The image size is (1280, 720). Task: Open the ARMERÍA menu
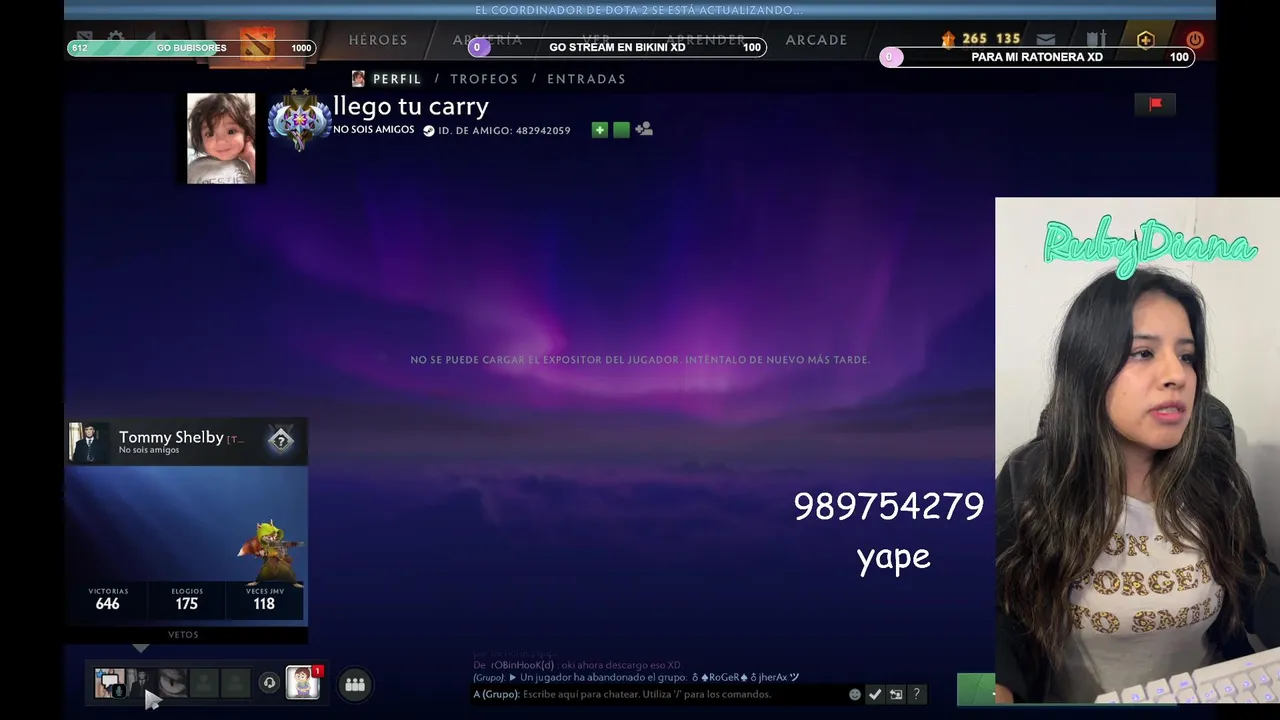pyautogui.click(x=487, y=40)
